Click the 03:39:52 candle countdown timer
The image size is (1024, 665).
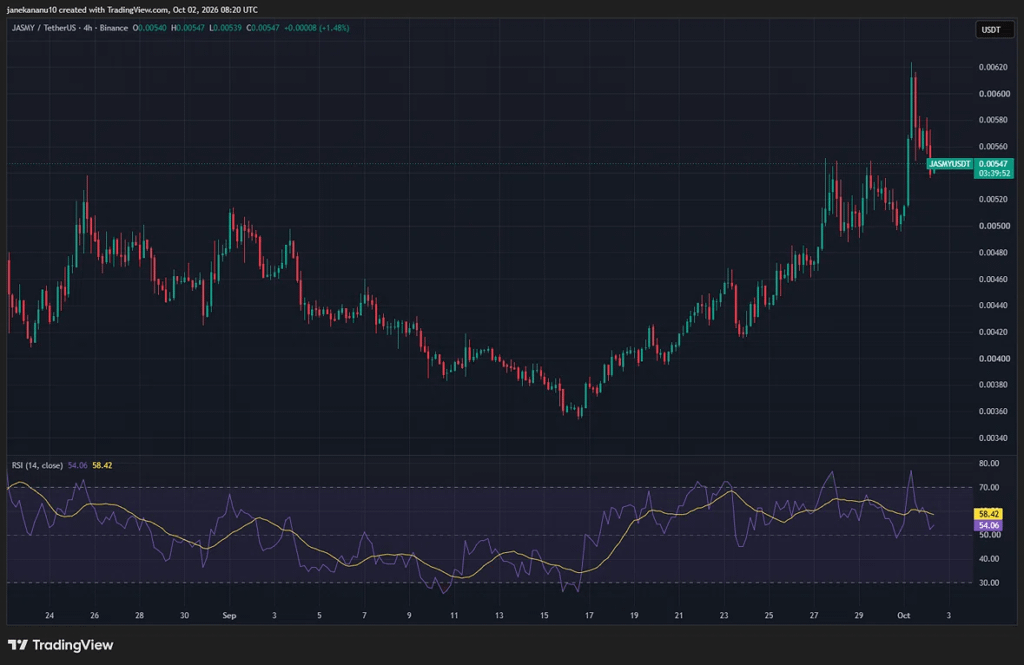pyautogui.click(x=994, y=174)
